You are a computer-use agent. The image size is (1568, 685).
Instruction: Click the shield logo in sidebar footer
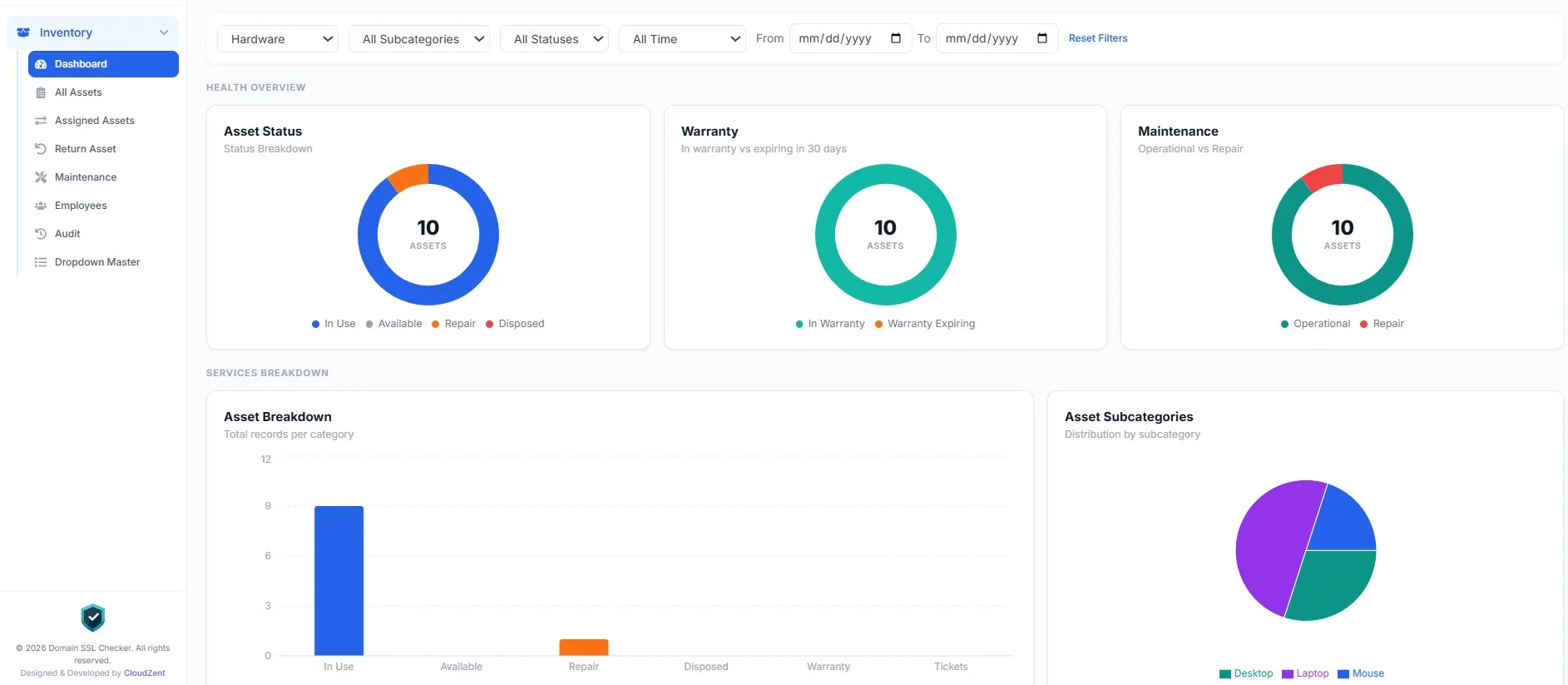(x=93, y=618)
